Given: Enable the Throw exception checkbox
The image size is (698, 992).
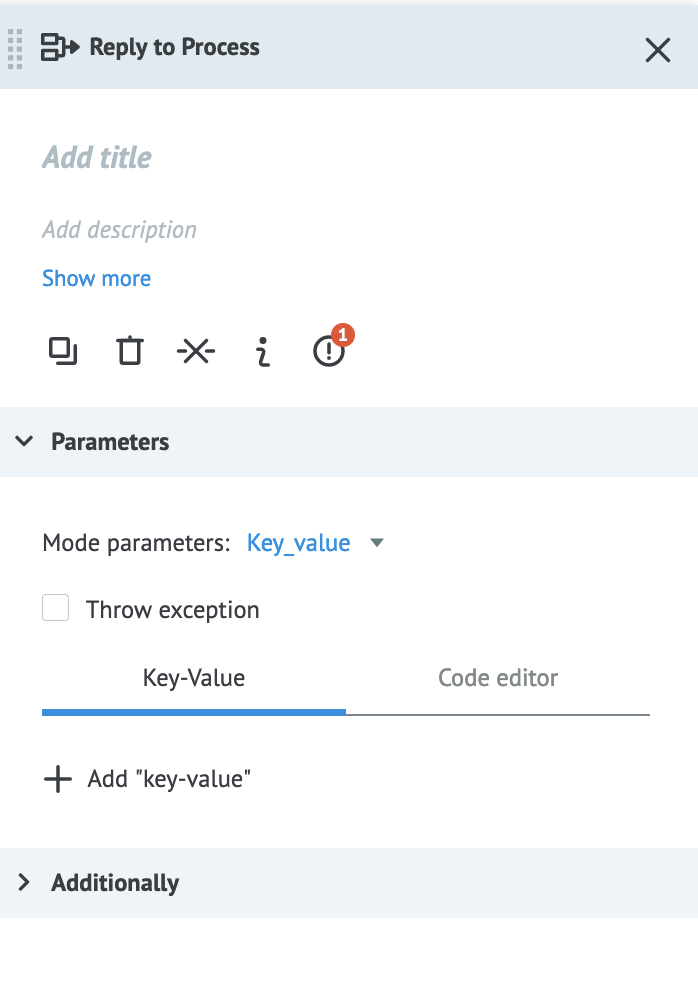Looking at the screenshot, I should pos(56,607).
